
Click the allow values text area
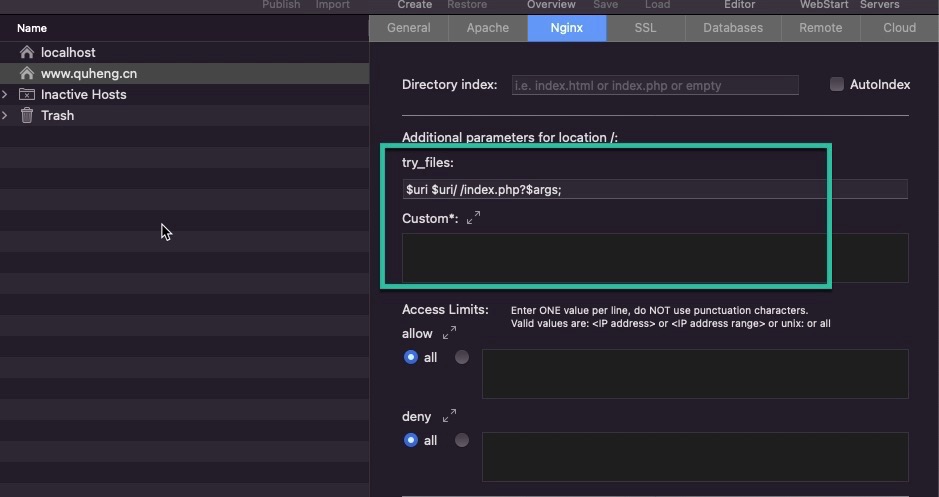pos(695,374)
